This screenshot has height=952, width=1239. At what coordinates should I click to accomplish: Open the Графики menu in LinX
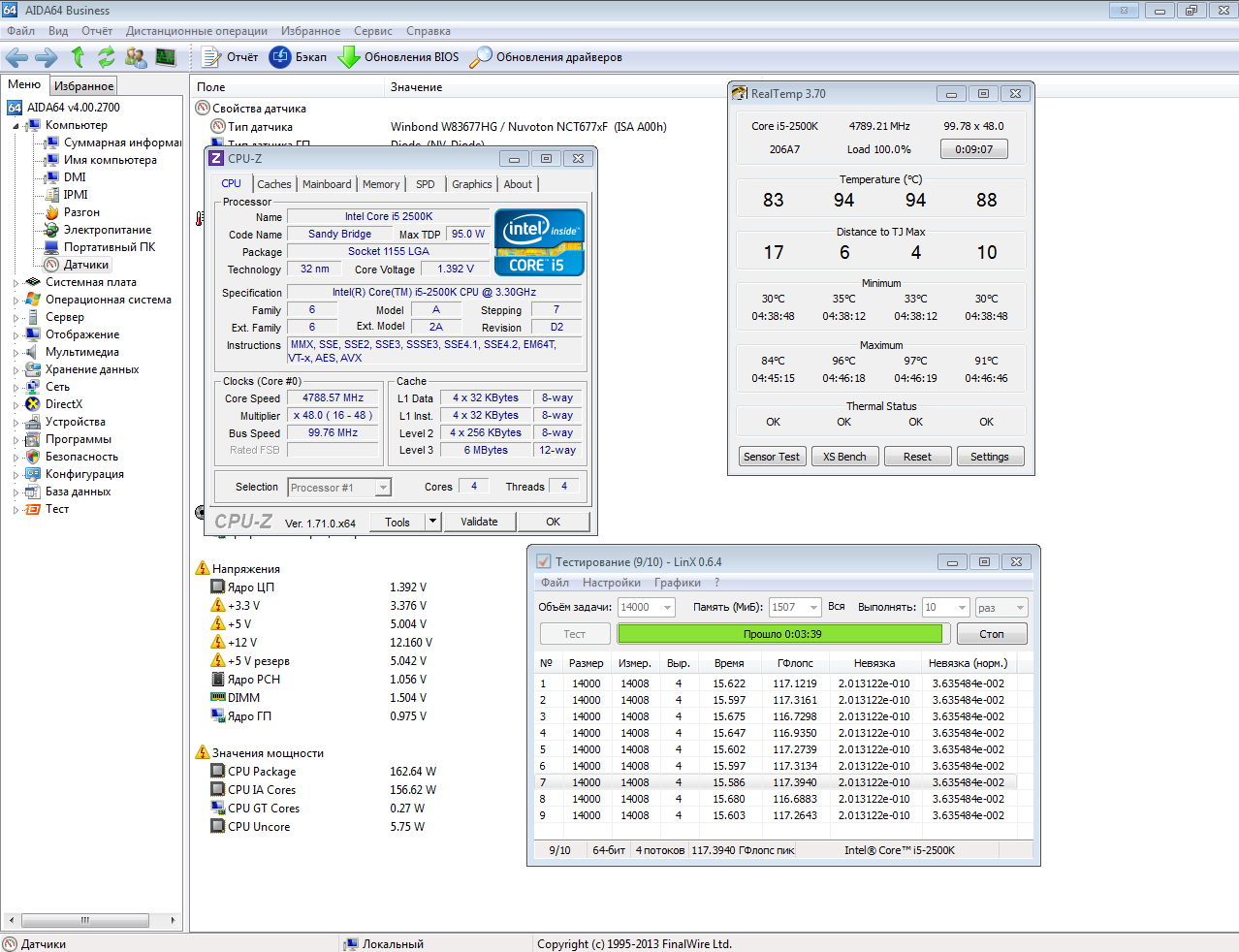pos(677,583)
